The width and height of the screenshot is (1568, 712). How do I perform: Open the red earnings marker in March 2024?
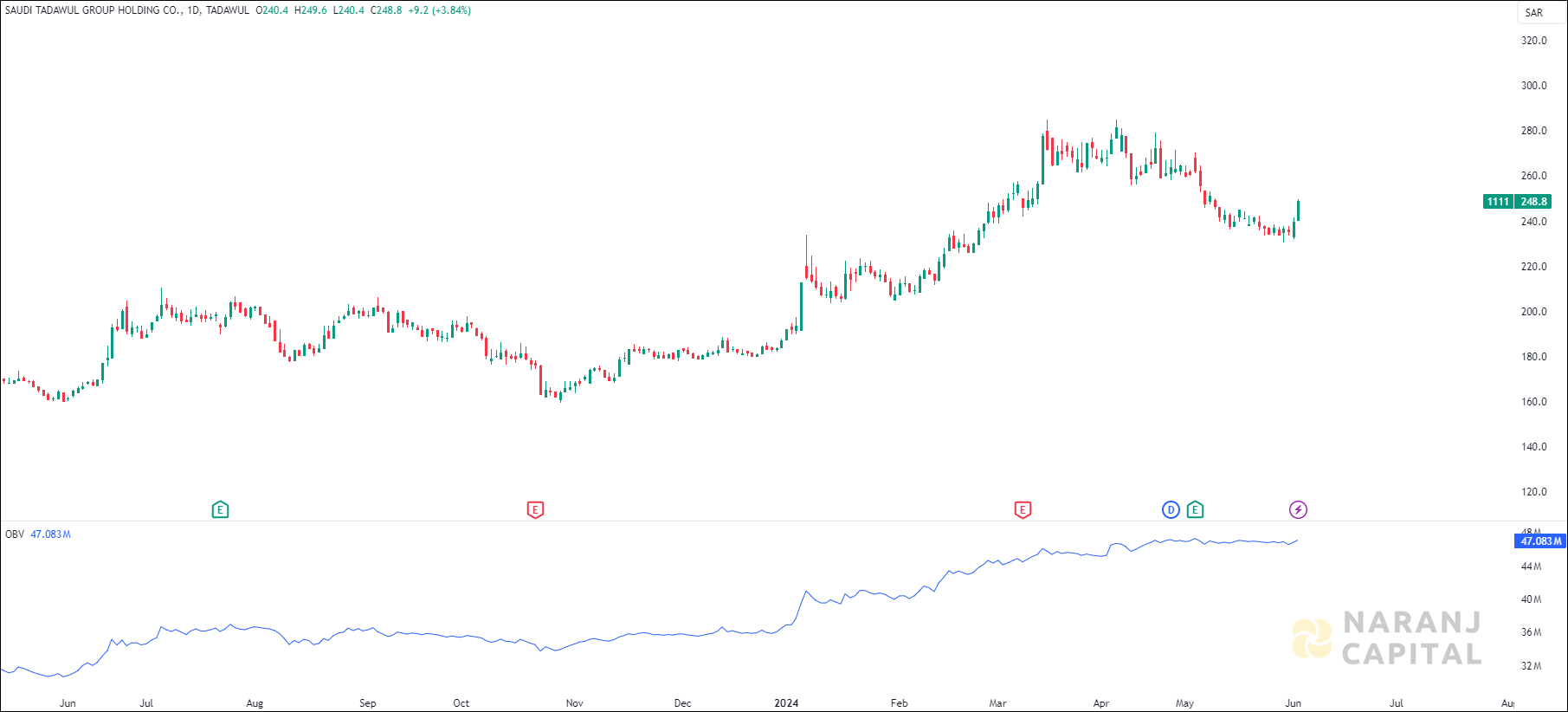pos(1023,510)
